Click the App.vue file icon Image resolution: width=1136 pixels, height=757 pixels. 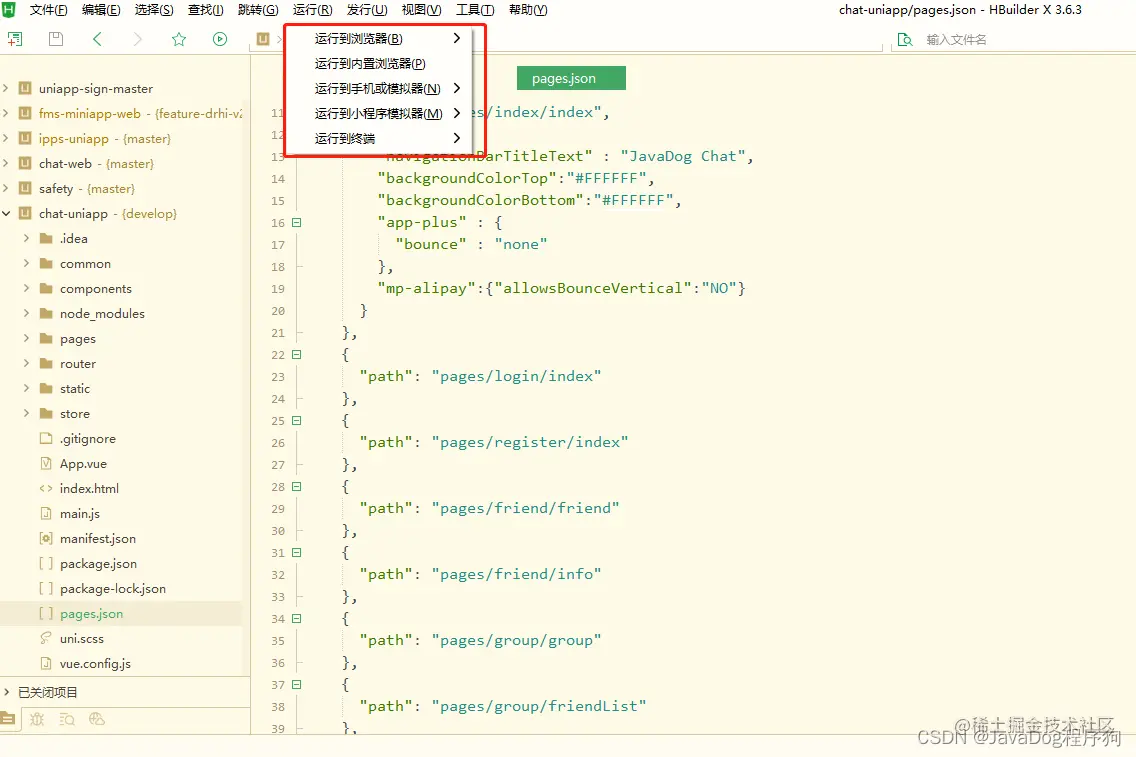click(x=46, y=464)
